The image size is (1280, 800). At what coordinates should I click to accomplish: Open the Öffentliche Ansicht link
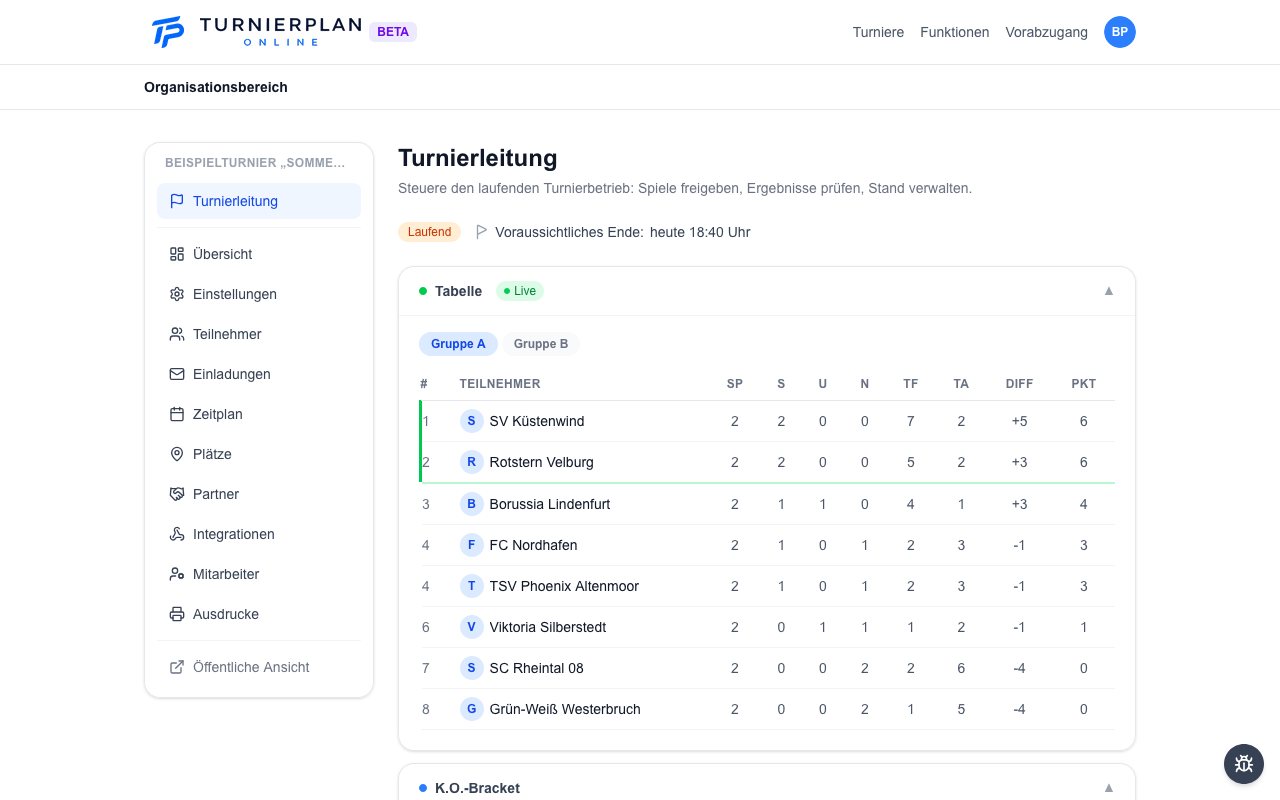(259, 667)
